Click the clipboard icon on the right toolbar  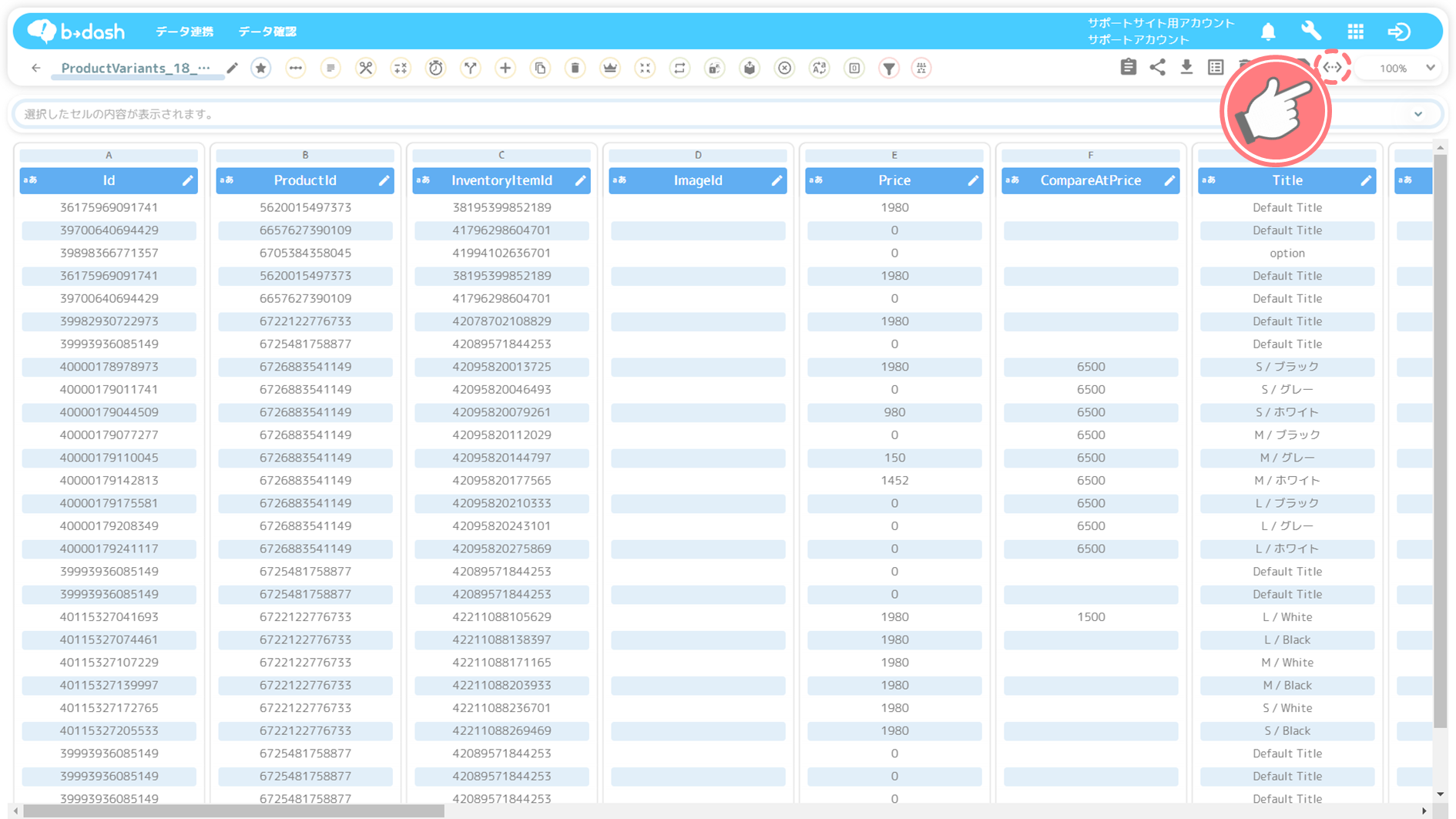[x=1129, y=68]
